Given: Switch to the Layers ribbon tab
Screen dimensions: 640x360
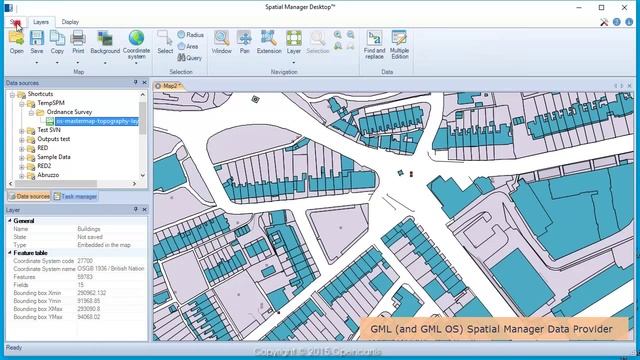Looking at the screenshot, I should (41, 22).
